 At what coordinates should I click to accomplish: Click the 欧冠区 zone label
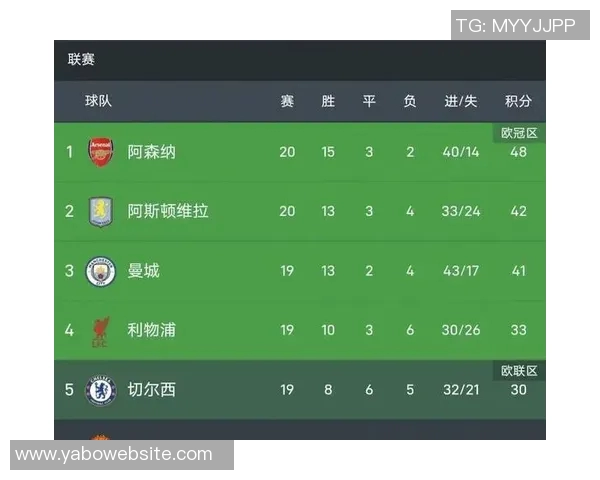tap(519, 133)
